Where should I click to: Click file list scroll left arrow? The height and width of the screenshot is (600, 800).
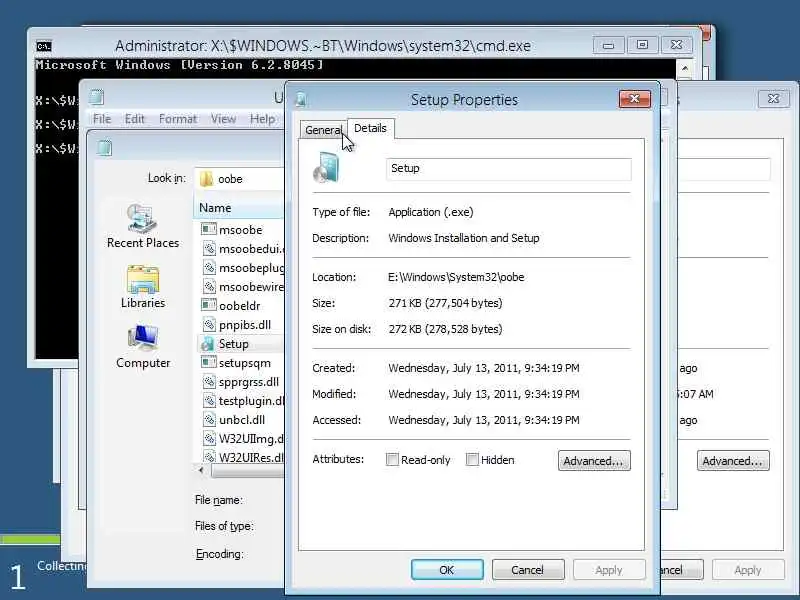201,470
